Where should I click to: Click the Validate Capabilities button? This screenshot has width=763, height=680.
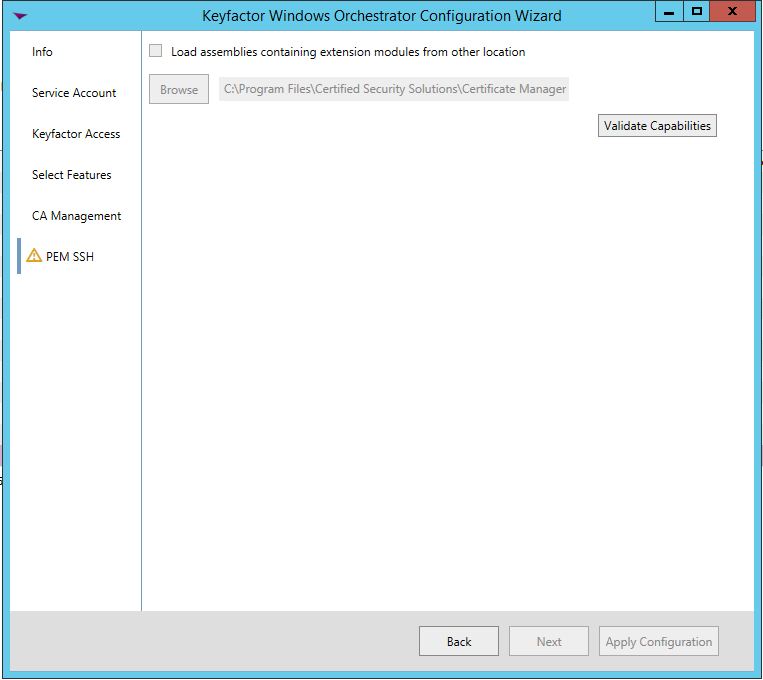(x=657, y=126)
